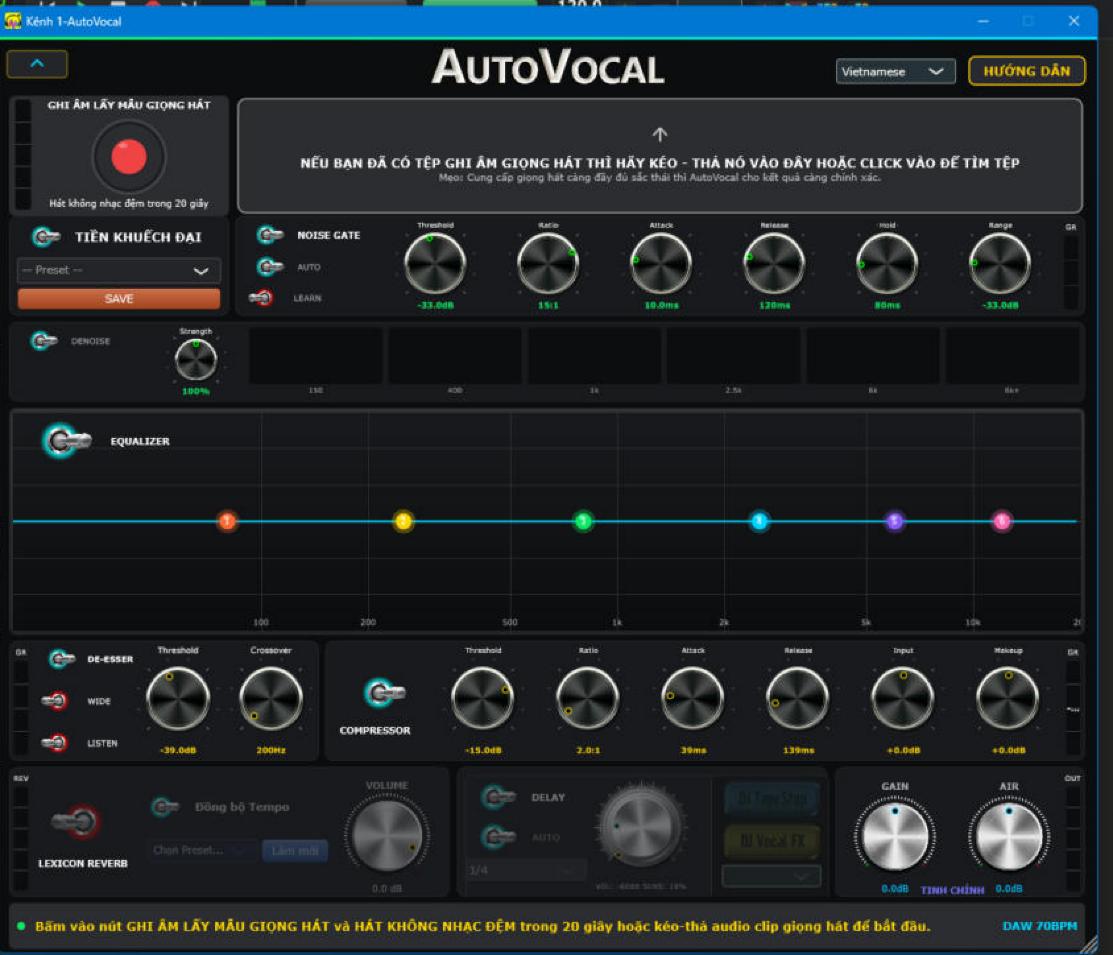Image resolution: width=1113 pixels, height=955 pixels.
Task: Toggle the DENOISE switch
Action: click(44, 341)
